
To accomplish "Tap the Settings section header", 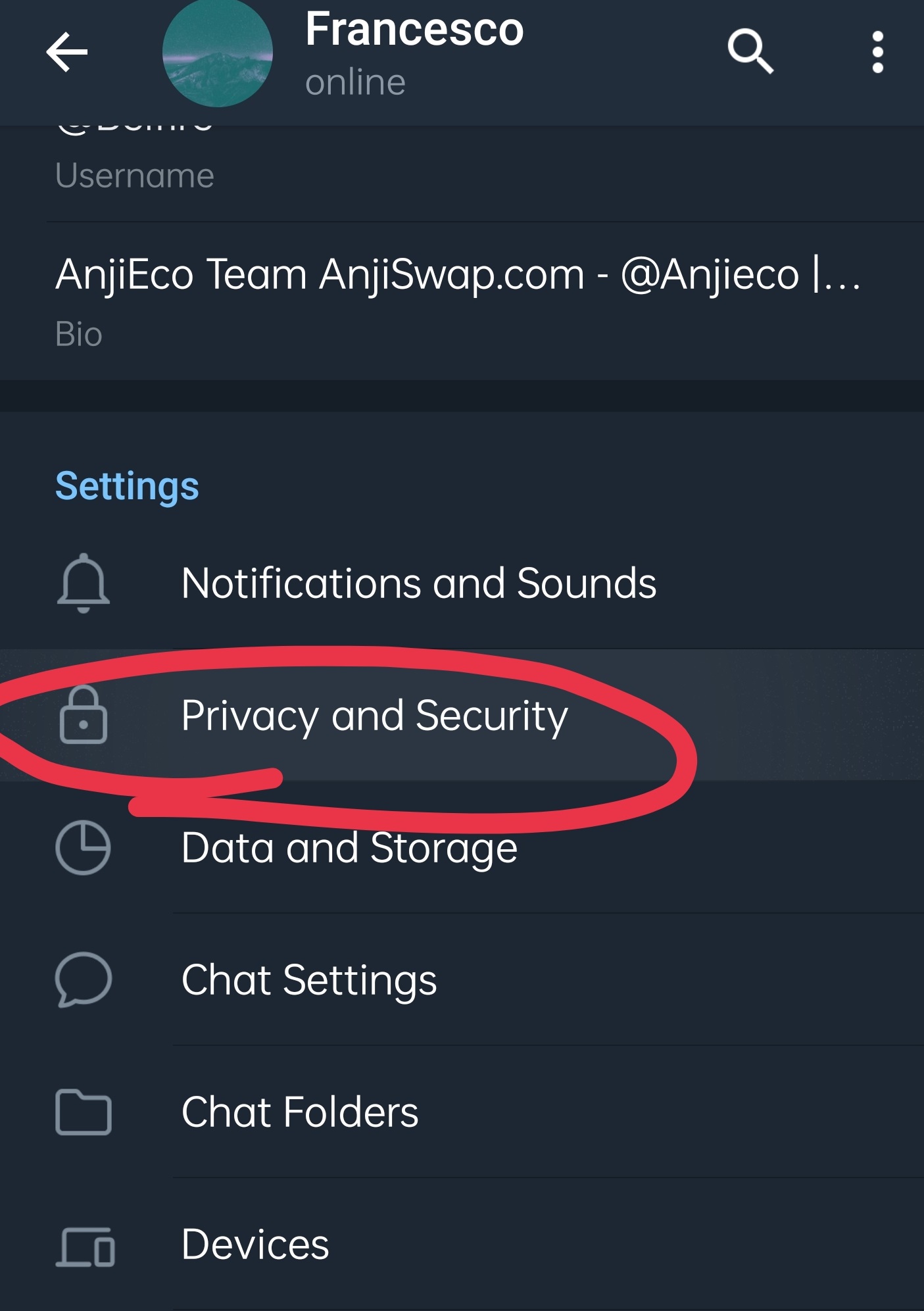I will point(127,486).
